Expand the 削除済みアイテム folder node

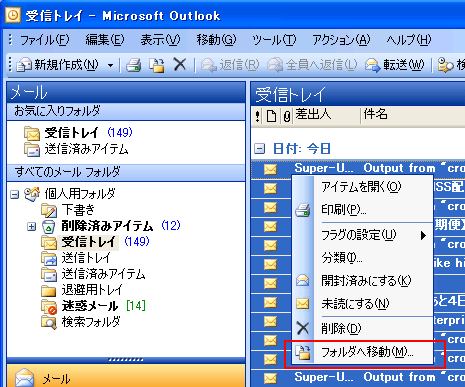(31, 227)
